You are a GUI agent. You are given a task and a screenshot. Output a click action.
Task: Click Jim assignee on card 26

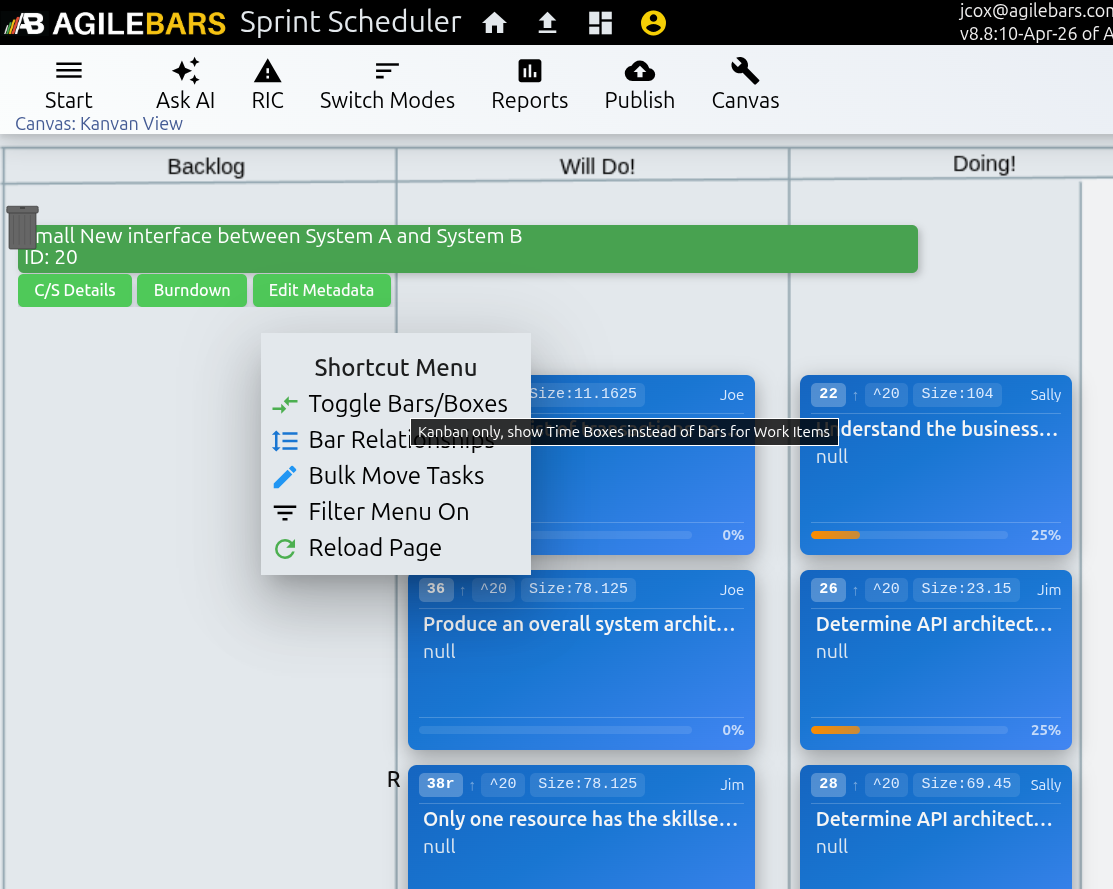[1048, 590]
